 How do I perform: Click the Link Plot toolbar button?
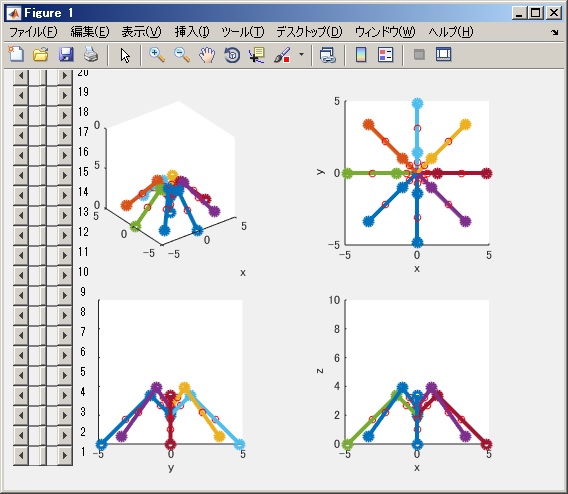[328, 55]
